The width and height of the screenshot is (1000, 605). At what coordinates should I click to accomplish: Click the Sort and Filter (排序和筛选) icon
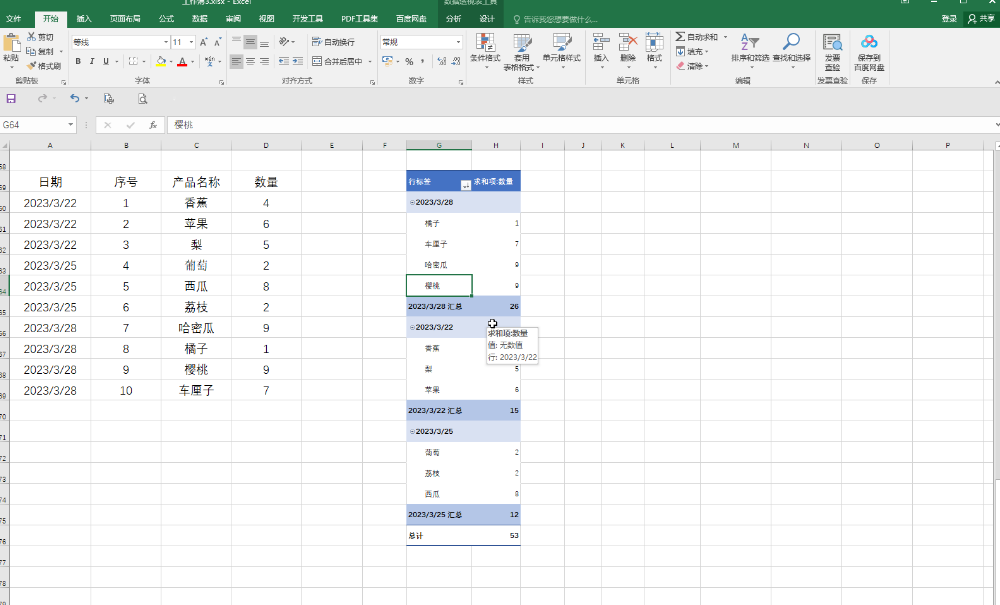(x=749, y=46)
